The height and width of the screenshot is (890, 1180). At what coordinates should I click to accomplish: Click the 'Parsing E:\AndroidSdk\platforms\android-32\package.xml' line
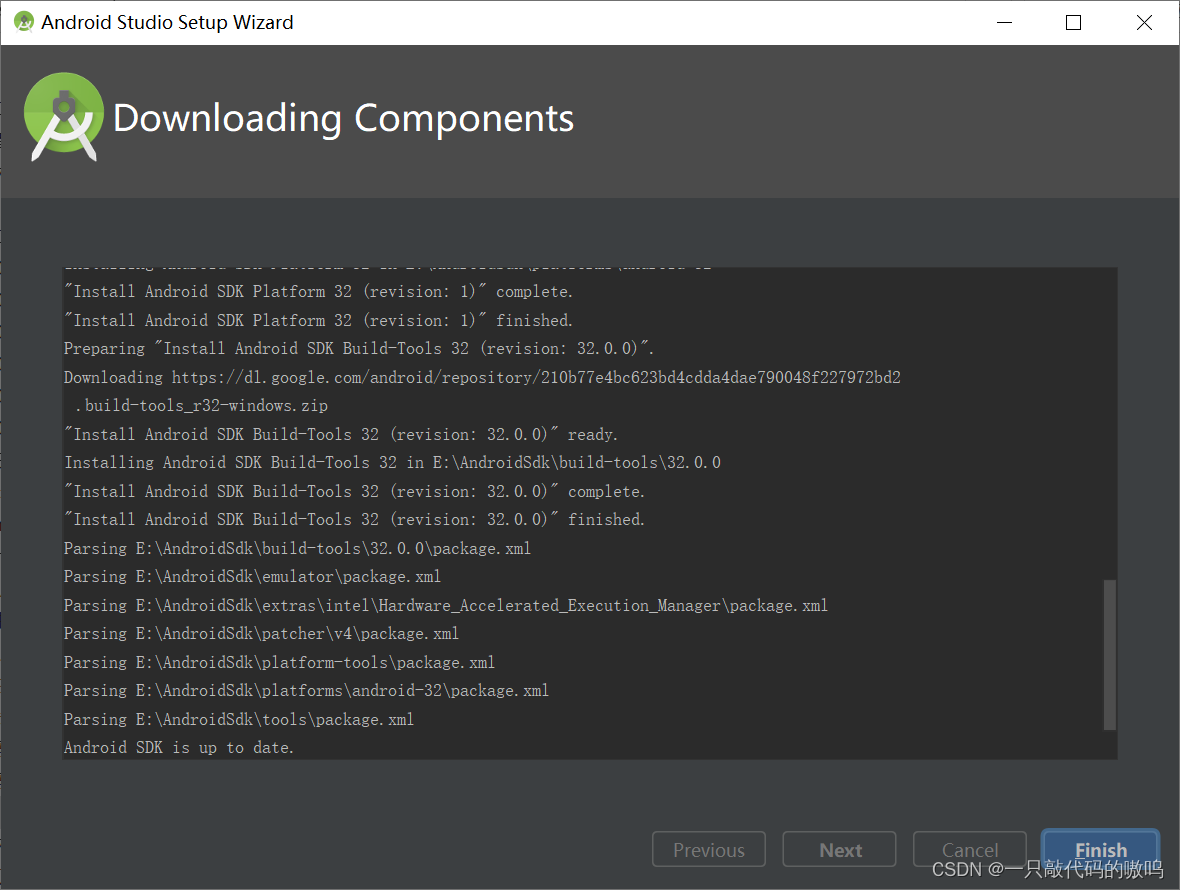[306, 691]
